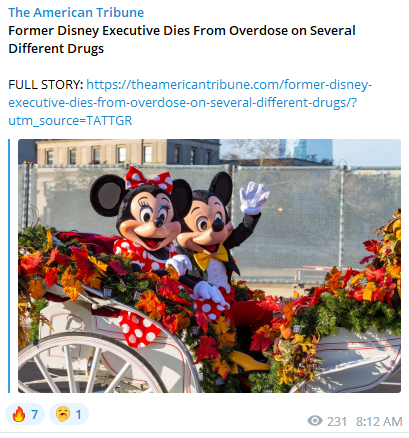
Task: Click Minnie's red polka-dot bow in photo
Action: 149,179
